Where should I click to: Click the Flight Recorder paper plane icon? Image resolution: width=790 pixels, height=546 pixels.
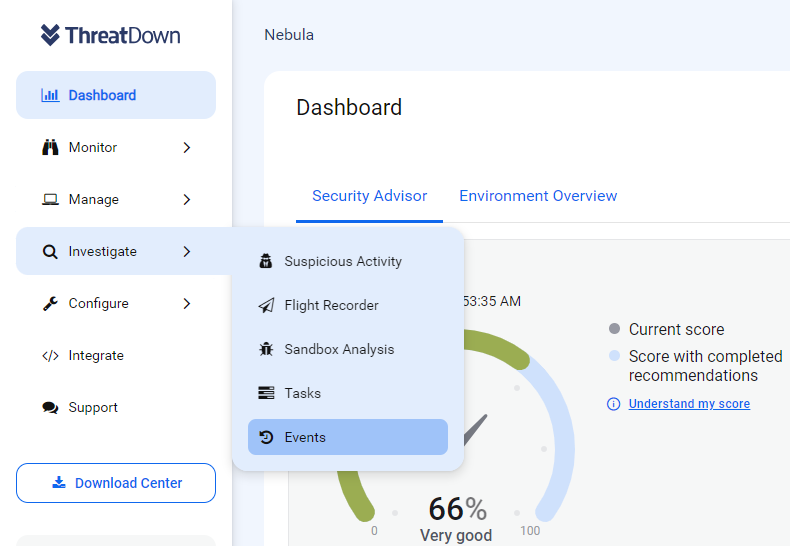point(266,305)
